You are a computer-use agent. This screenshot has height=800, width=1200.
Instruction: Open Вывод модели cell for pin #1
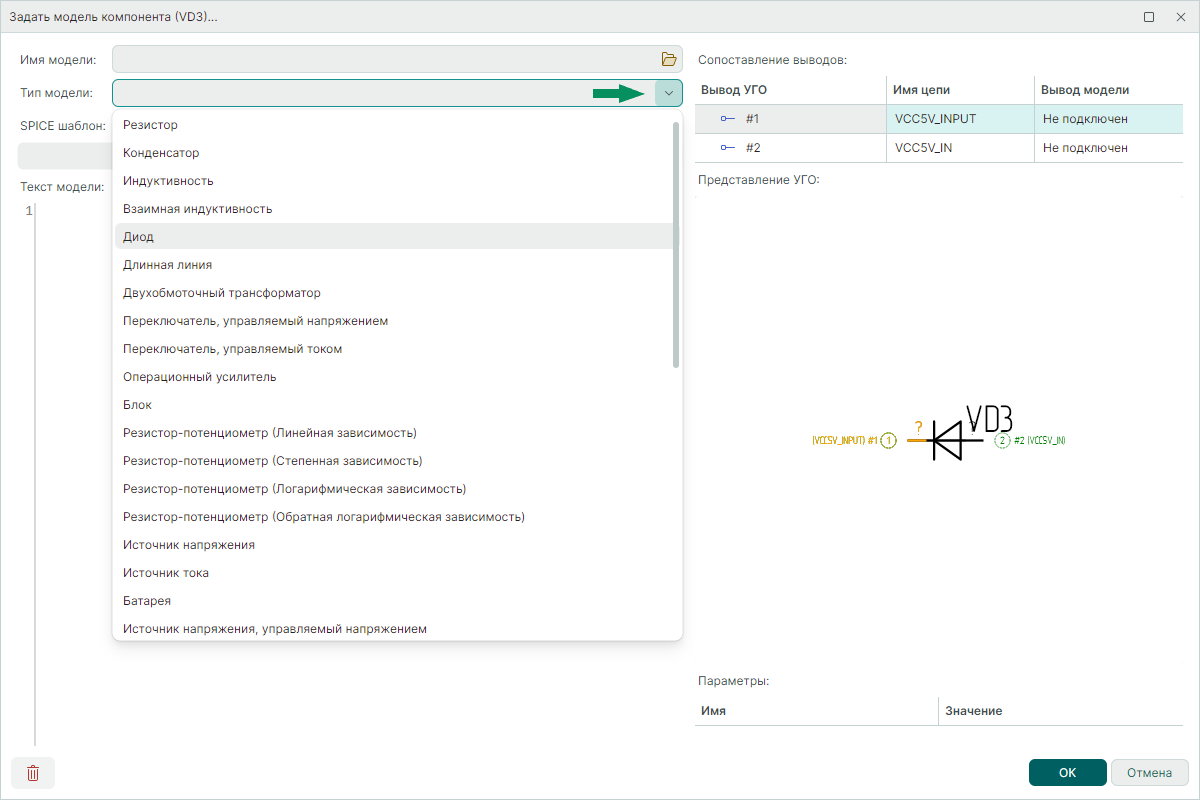pyautogui.click(x=1110, y=119)
